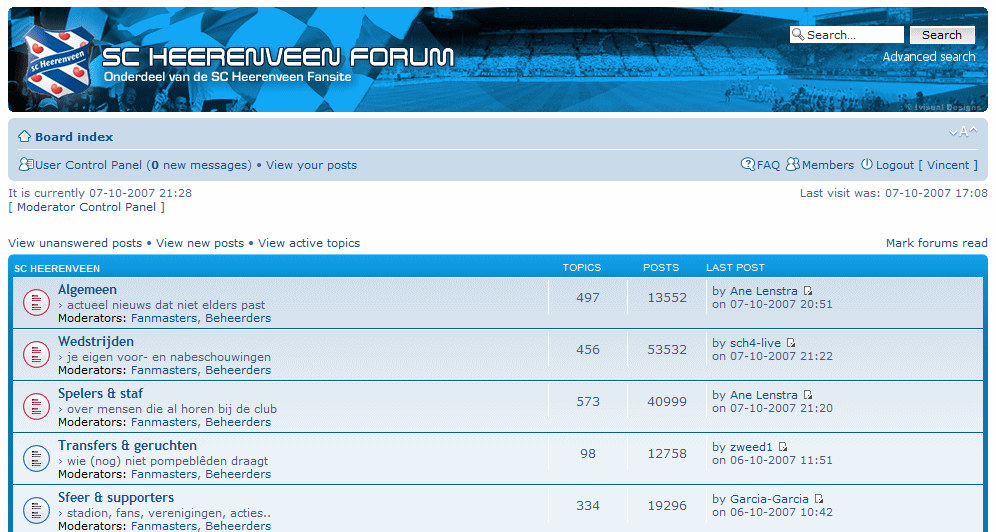Open sch4-live user profile
Image resolution: width=996 pixels, height=532 pixels.
[x=755, y=343]
